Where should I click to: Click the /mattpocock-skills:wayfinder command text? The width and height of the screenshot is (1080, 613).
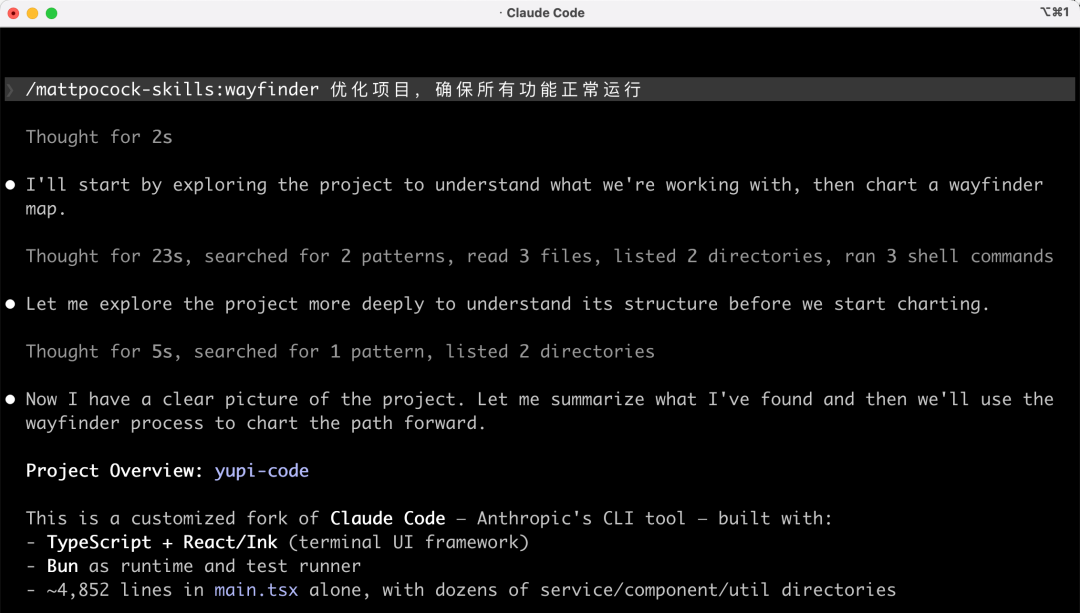click(x=172, y=90)
